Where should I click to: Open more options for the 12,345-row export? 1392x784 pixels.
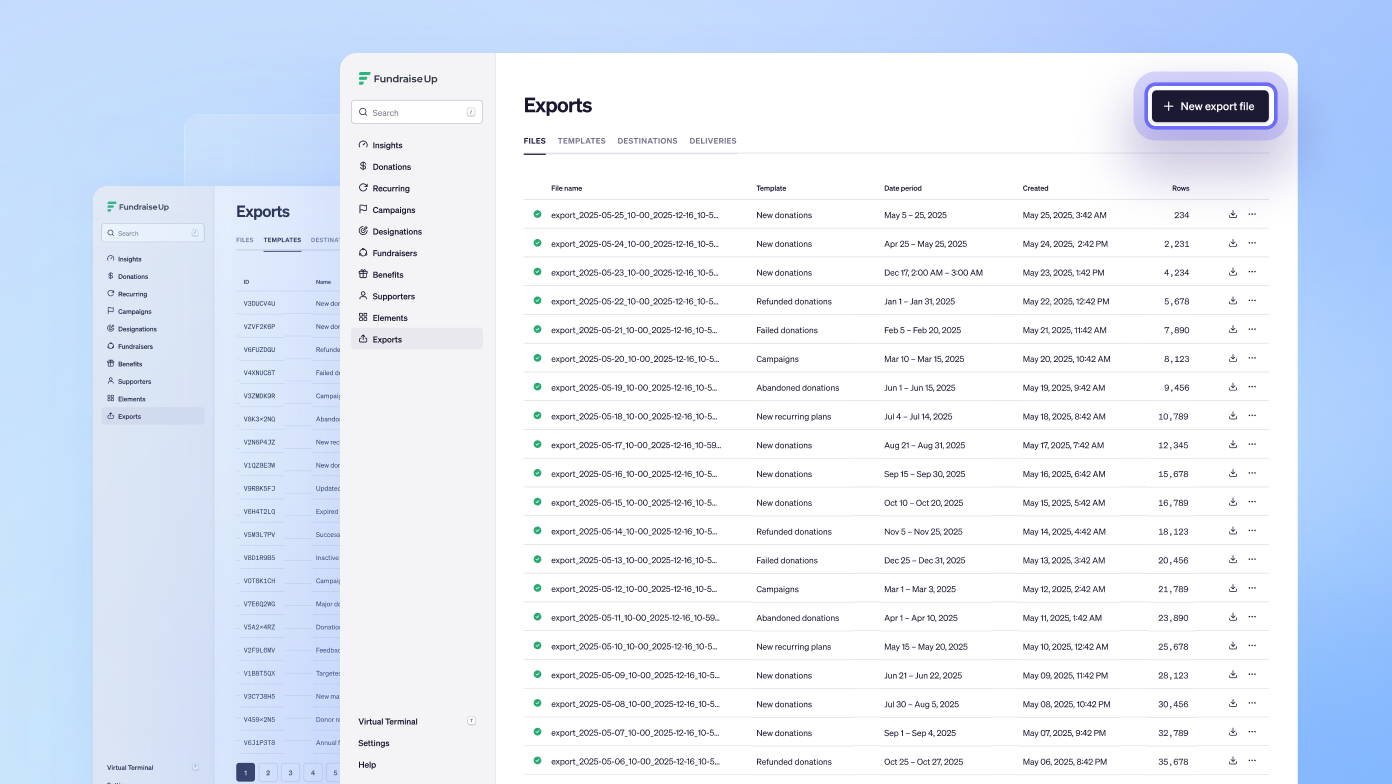click(1252, 445)
